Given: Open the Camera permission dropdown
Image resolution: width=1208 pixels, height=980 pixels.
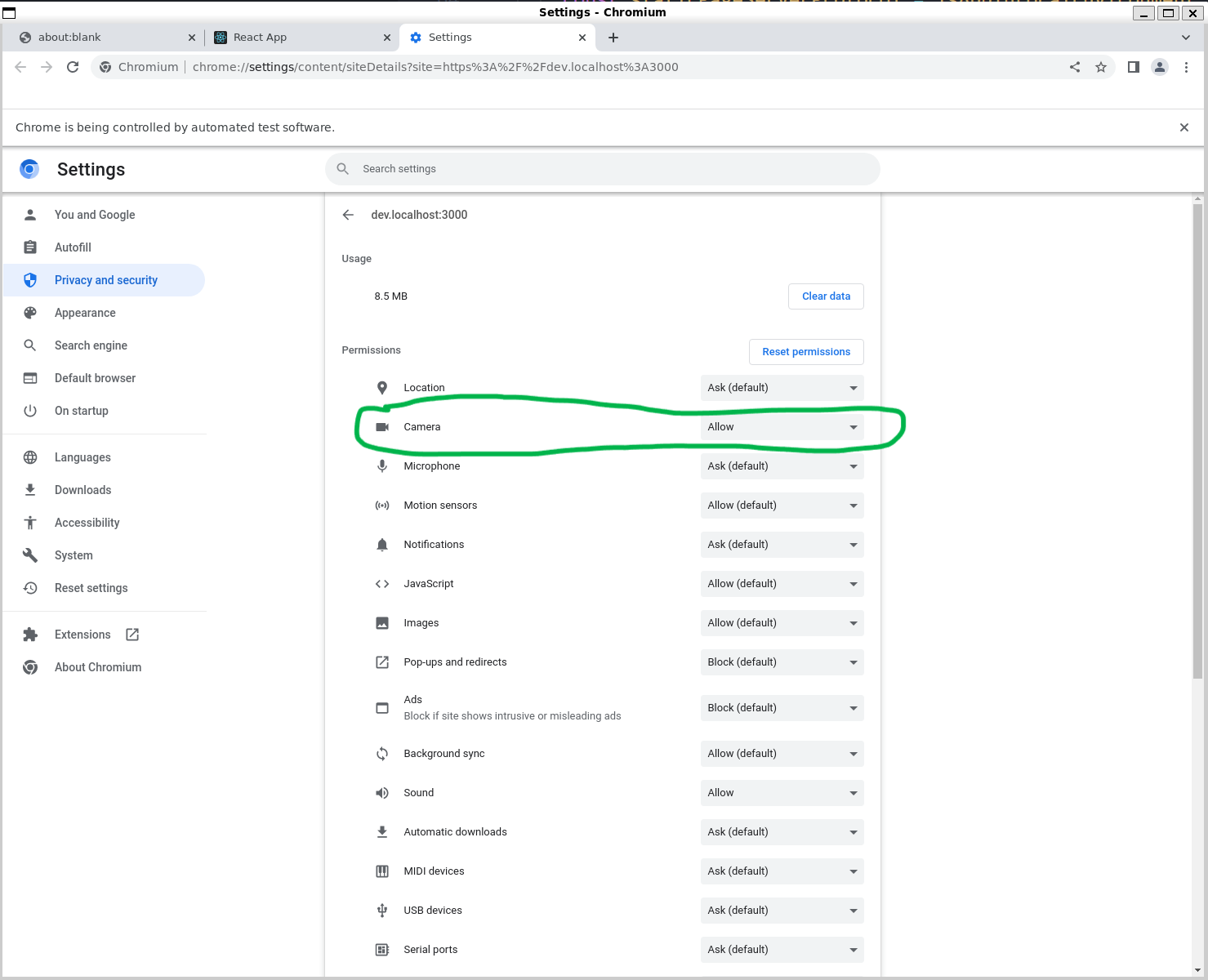Looking at the screenshot, I should 782,427.
